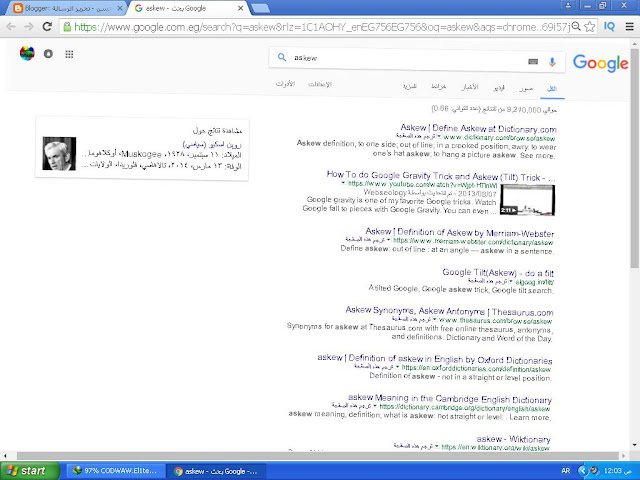The width and height of the screenshot is (640, 480).
Task: Select the Maps (خرائط) search tab
Action: point(439,86)
